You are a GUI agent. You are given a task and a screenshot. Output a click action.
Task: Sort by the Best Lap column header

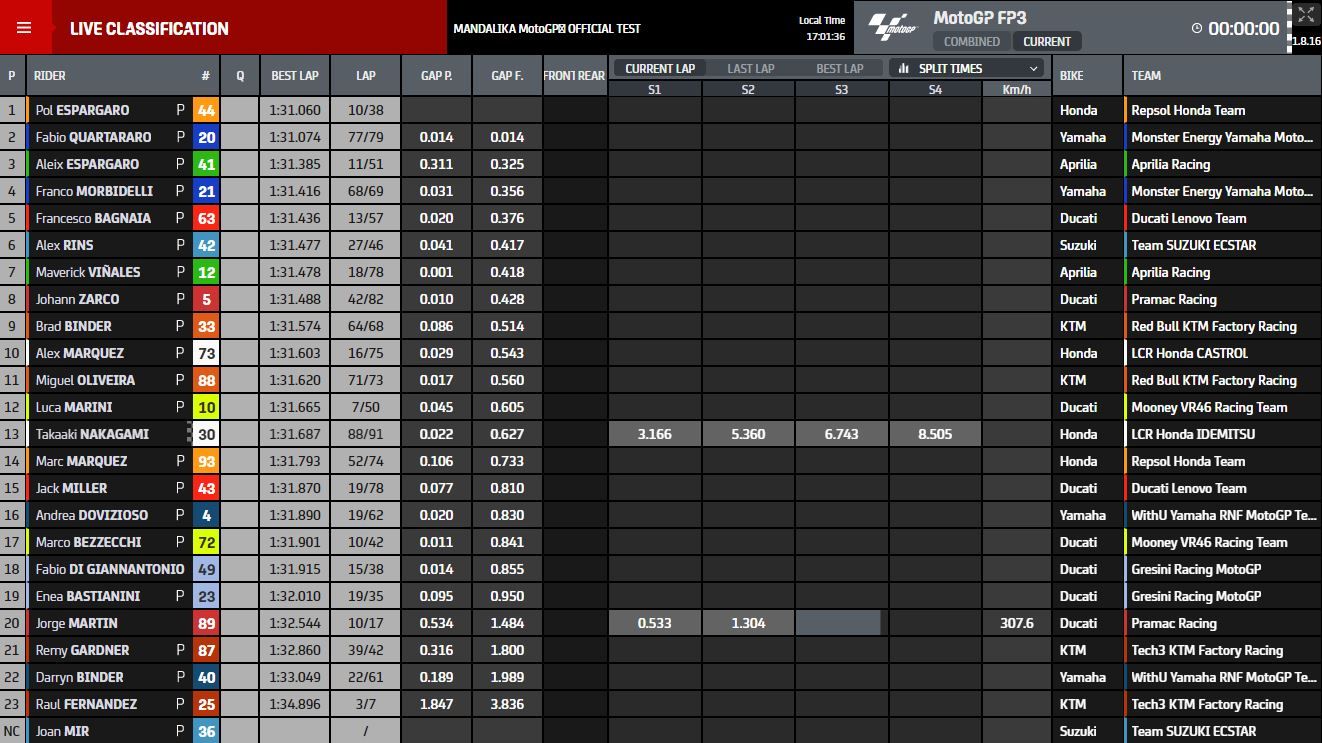coord(295,76)
